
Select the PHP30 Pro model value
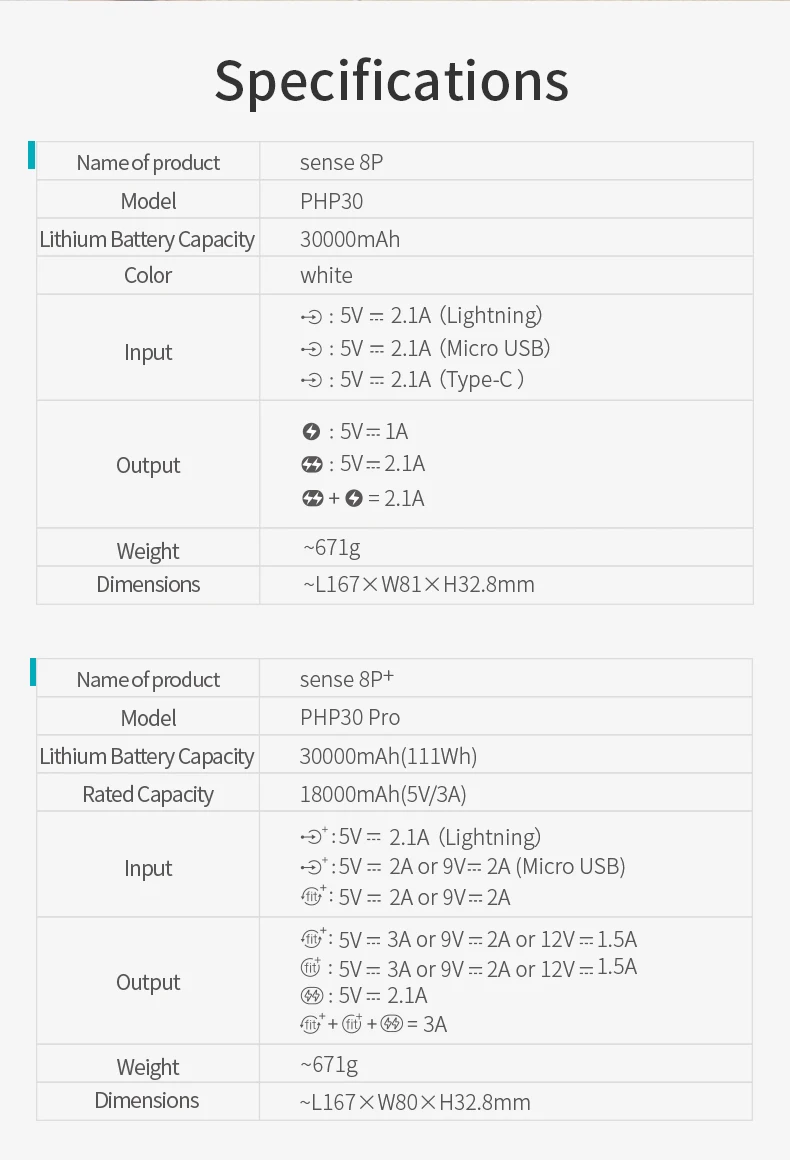350,718
